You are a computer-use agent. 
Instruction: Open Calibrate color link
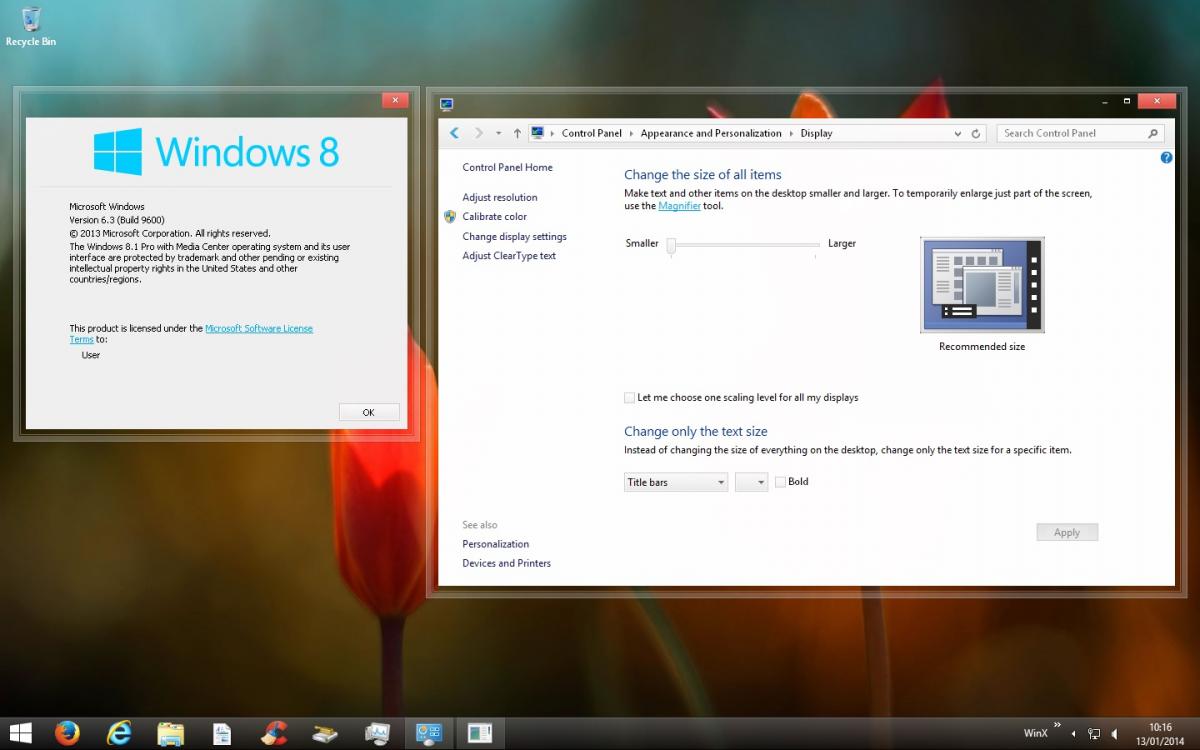(495, 216)
